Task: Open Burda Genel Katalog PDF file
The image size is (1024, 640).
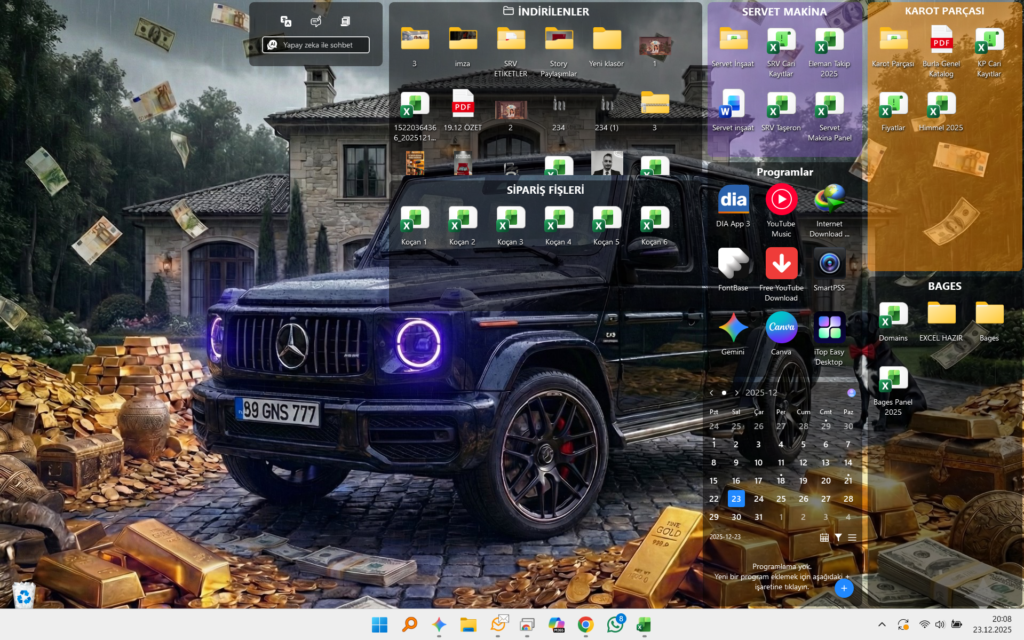Action: [x=941, y=39]
